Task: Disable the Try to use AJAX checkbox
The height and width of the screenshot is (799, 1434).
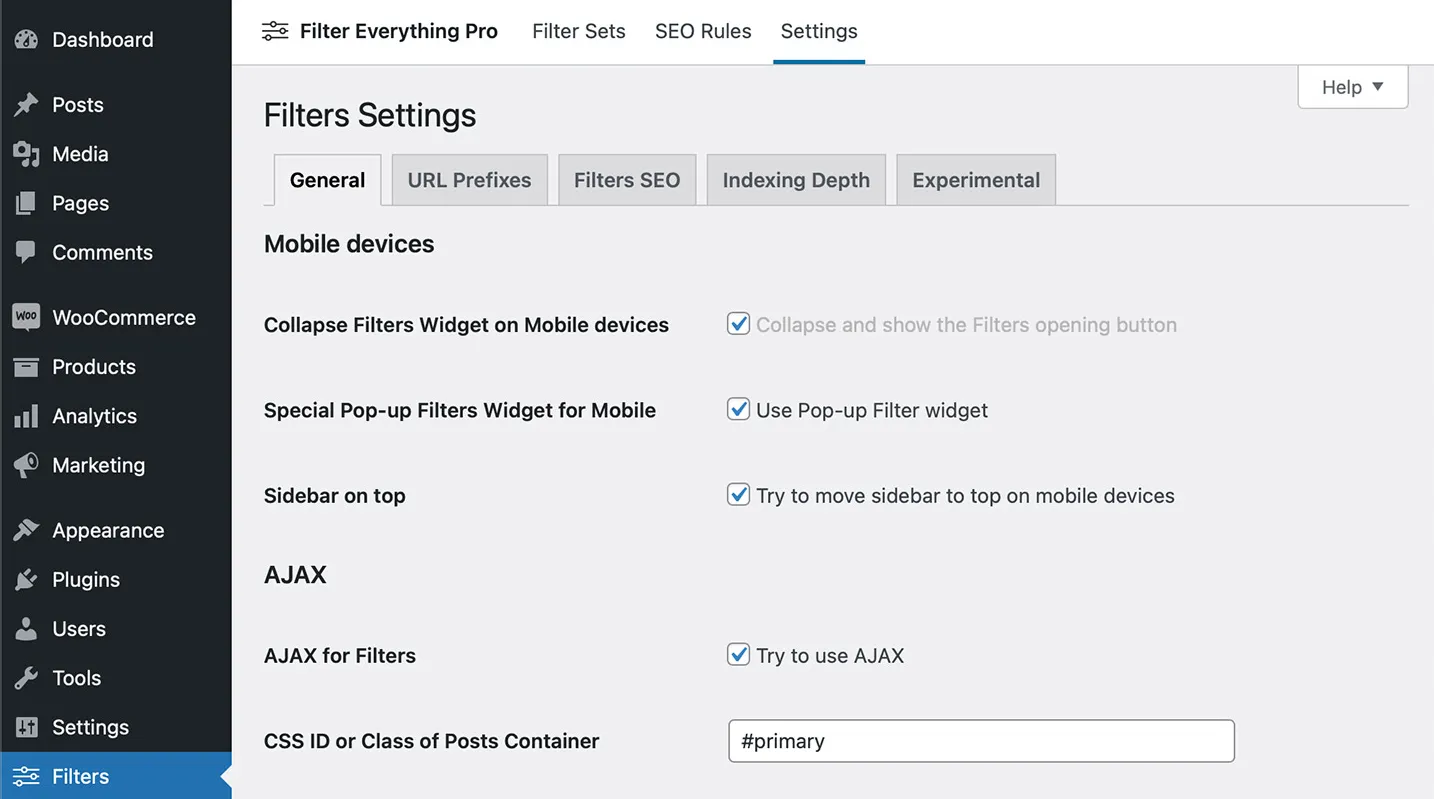Action: (738, 655)
